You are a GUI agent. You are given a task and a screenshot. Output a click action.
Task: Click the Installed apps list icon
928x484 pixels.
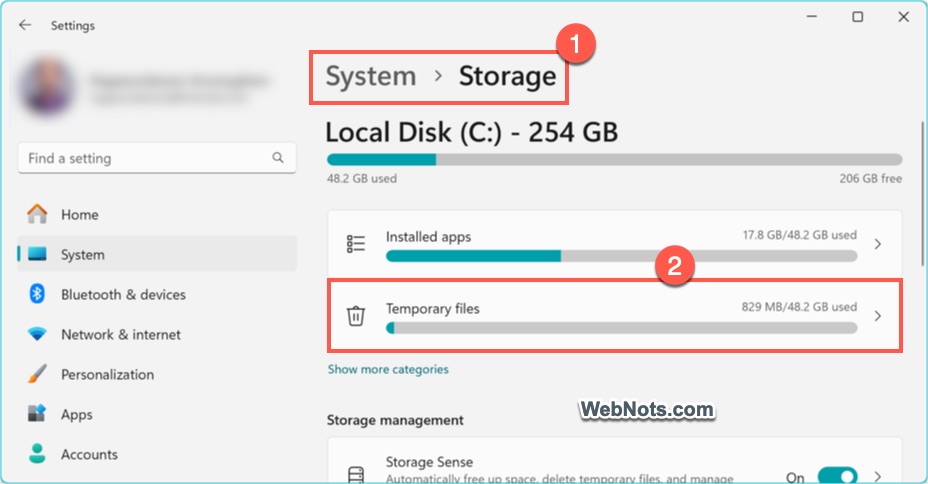[355, 244]
